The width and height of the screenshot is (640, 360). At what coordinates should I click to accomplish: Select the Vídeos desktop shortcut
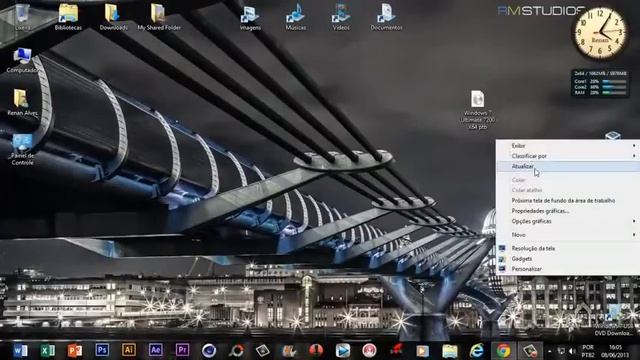(x=341, y=17)
